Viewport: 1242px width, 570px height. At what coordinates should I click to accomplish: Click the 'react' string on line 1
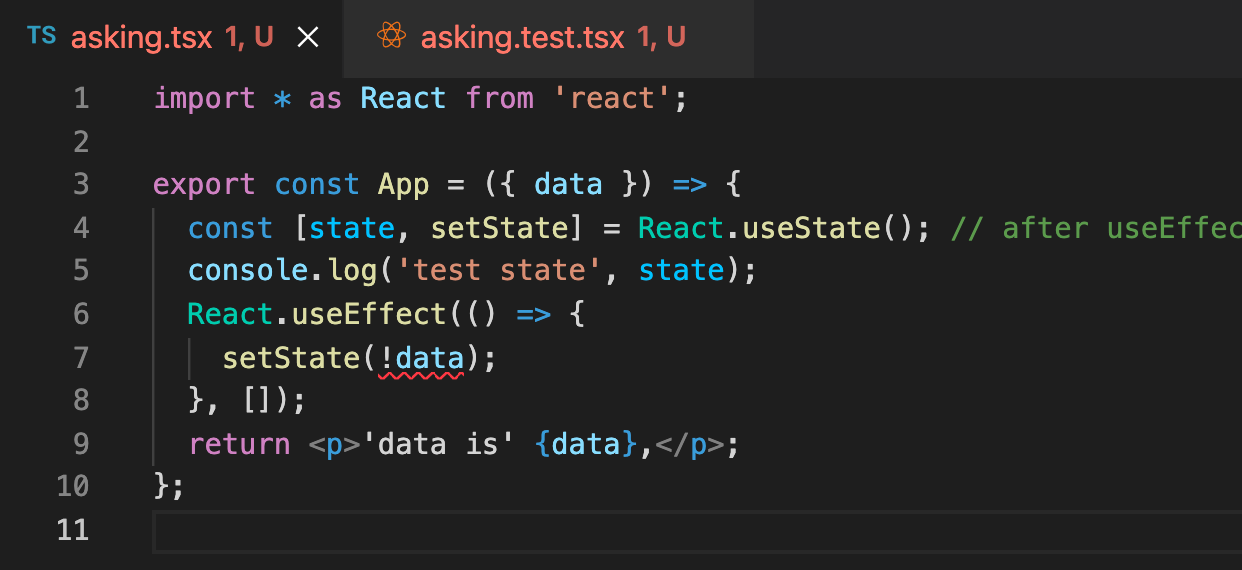611,99
